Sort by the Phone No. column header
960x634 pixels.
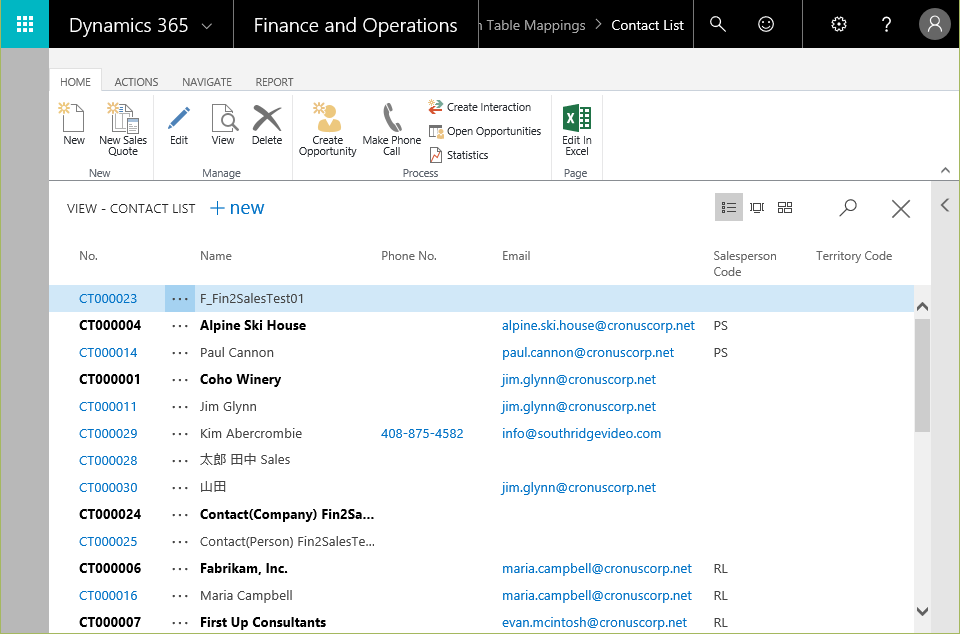409,256
